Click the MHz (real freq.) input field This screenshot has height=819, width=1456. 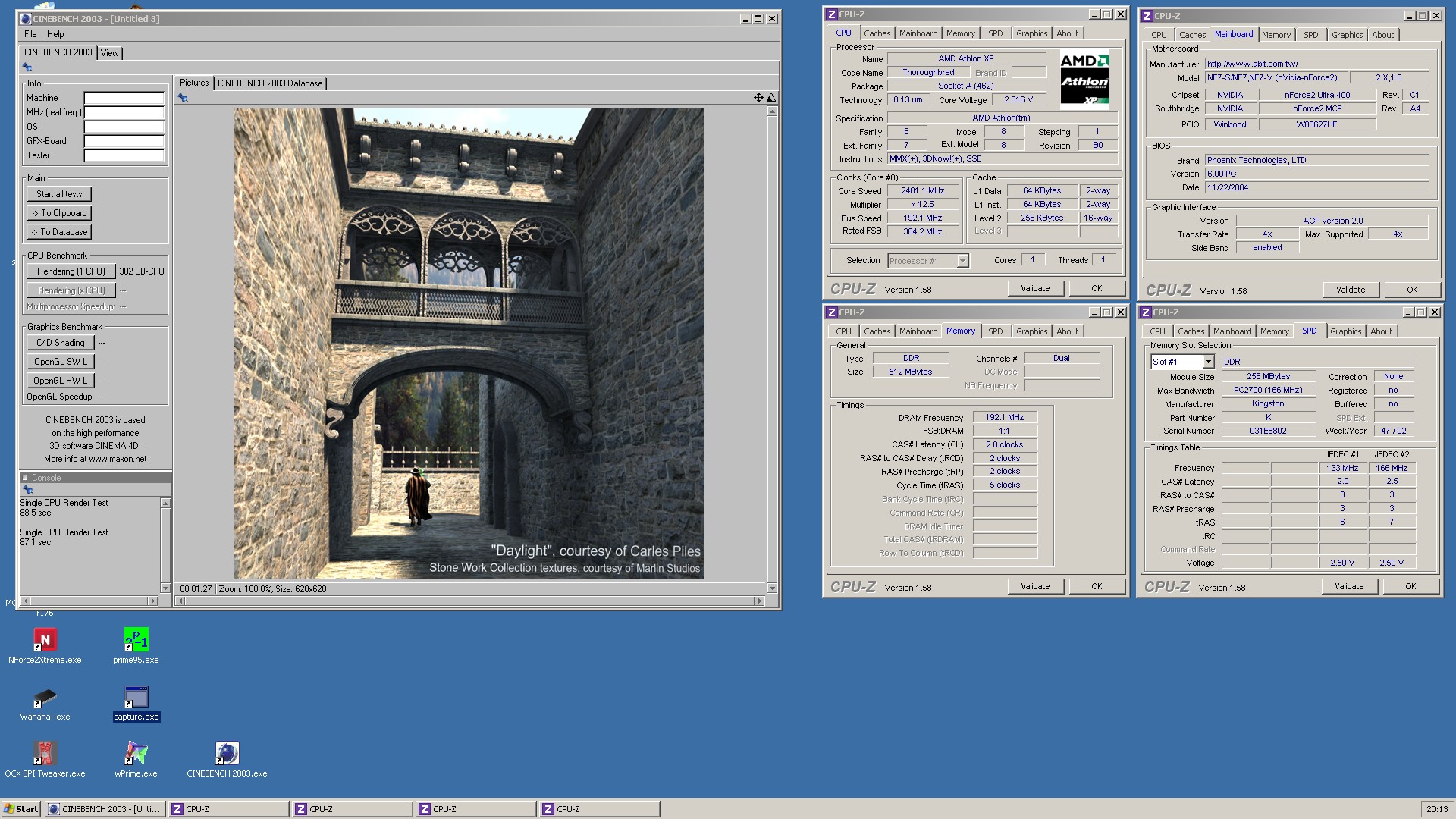click(x=124, y=112)
